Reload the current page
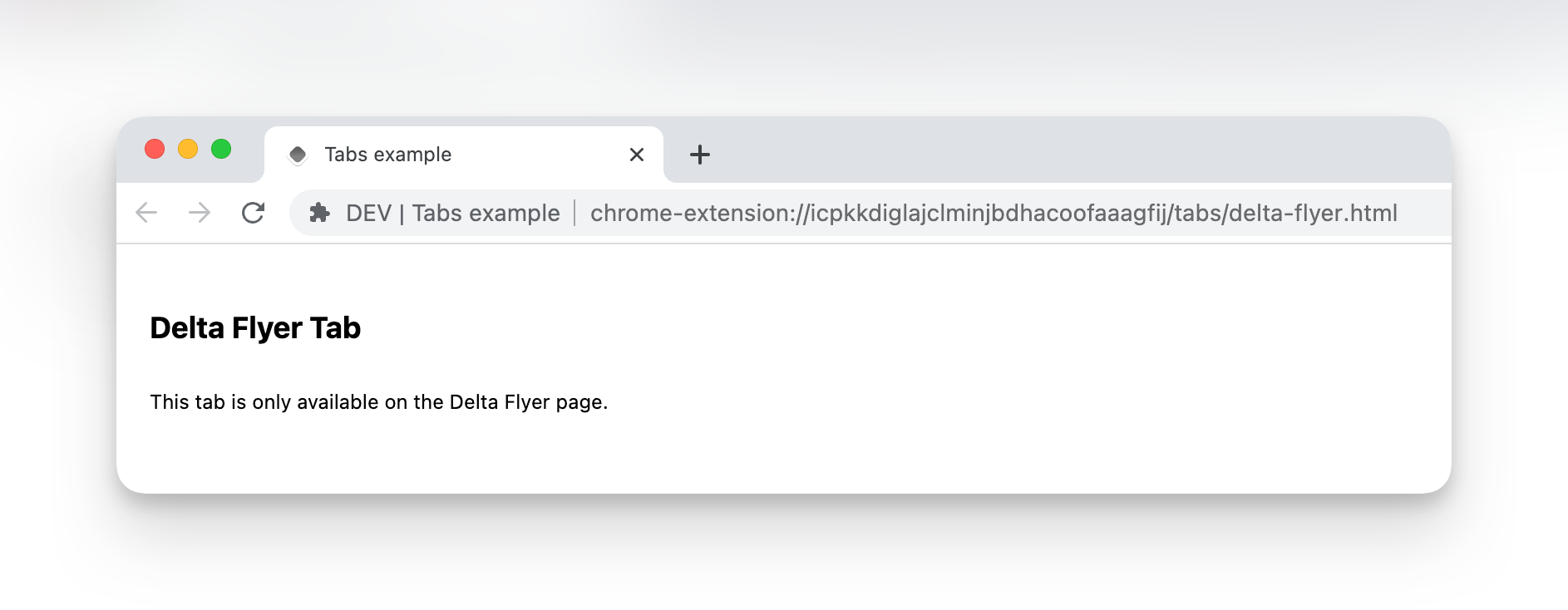Viewport: 1568px width, 610px height. (x=253, y=213)
